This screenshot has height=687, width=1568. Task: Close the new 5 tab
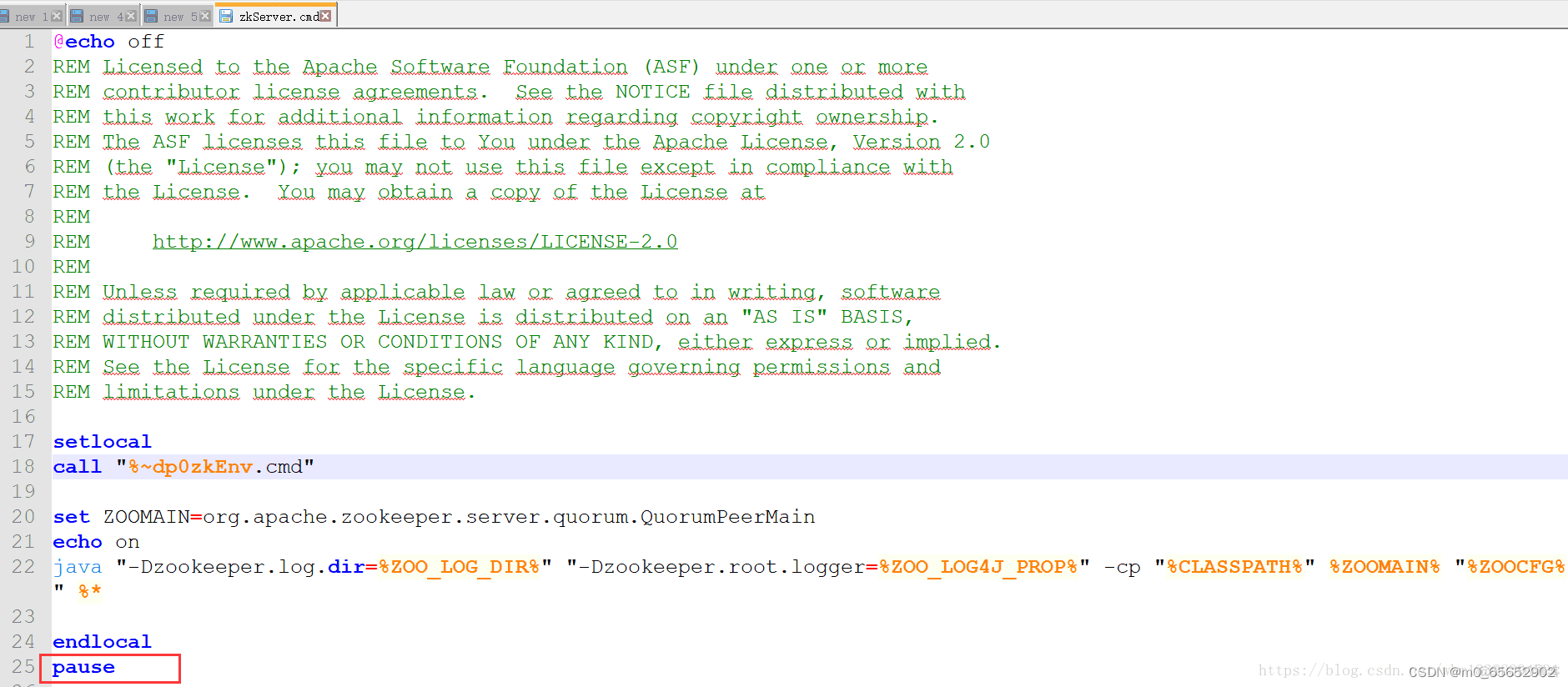tap(205, 16)
